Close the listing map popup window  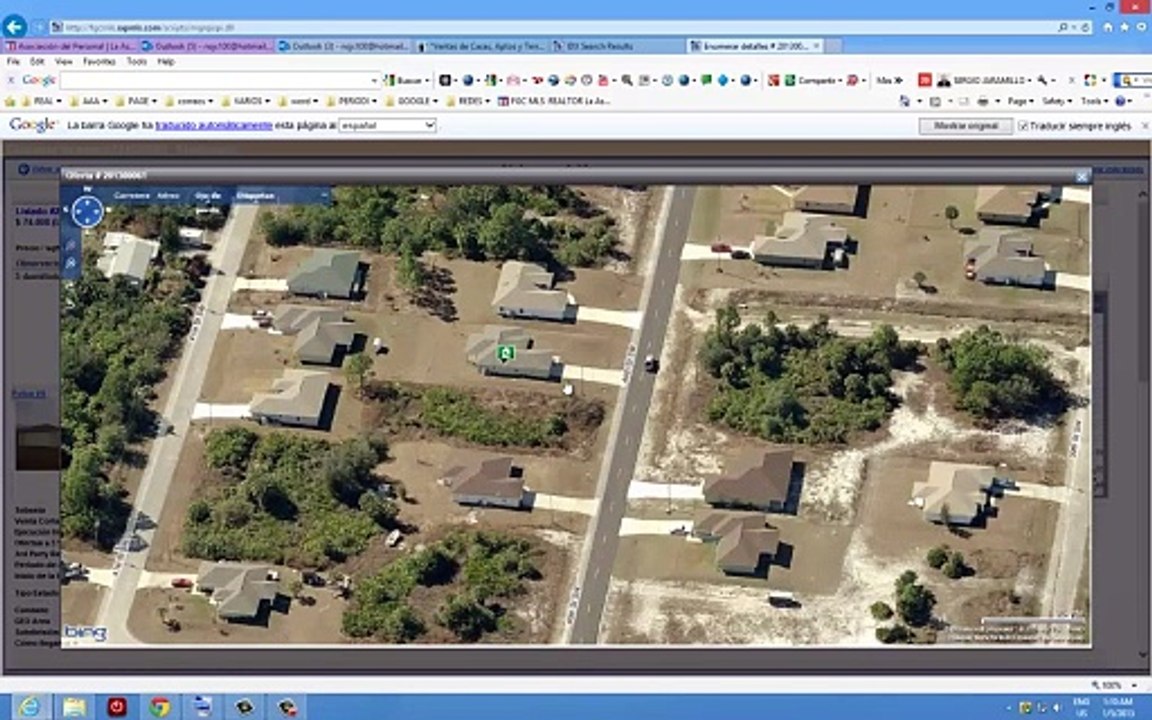(1081, 176)
